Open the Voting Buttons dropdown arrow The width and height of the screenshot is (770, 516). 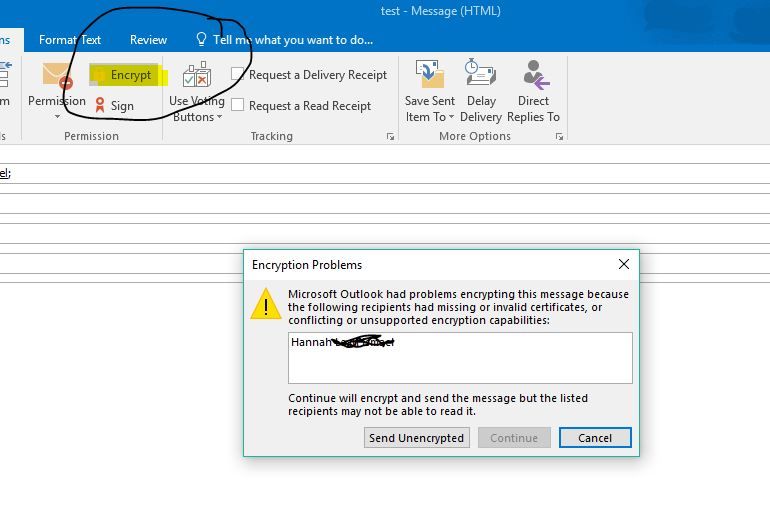pyautogui.click(x=220, y=117)
